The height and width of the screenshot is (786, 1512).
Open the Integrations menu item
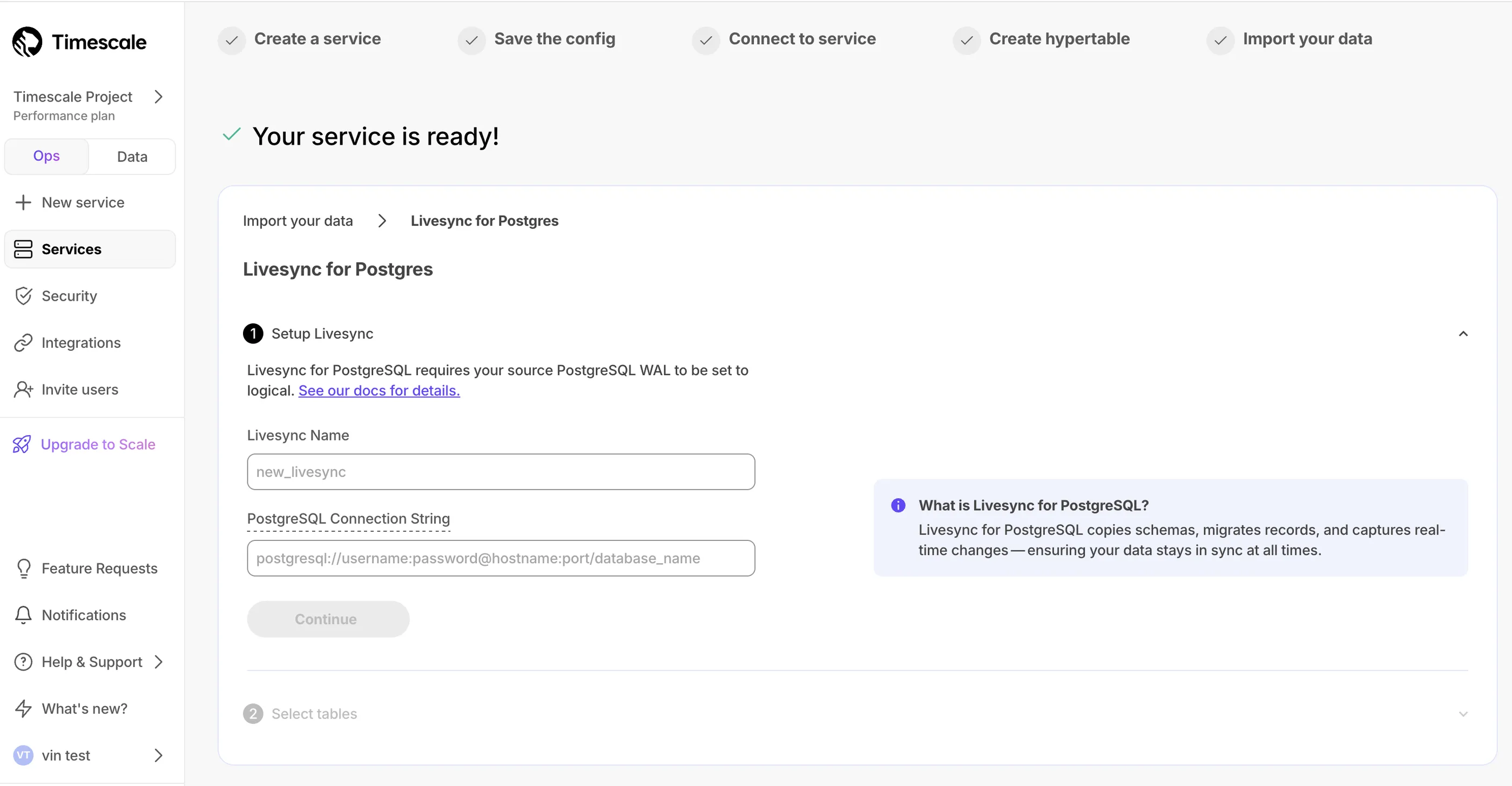[90, 343]
